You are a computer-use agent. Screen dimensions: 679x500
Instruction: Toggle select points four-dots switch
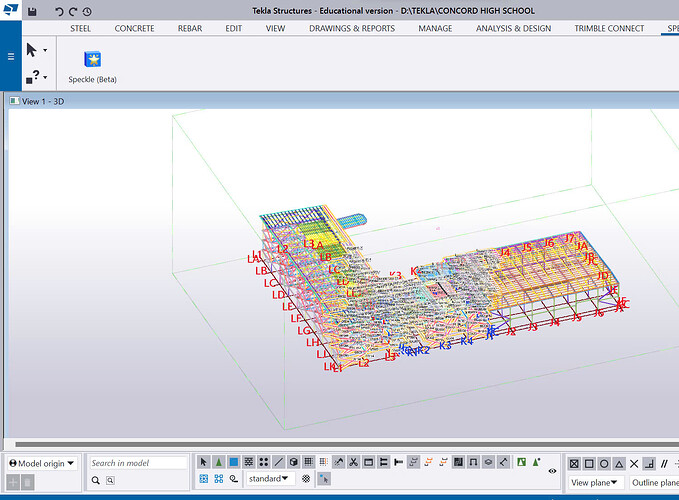pos(264,462)
